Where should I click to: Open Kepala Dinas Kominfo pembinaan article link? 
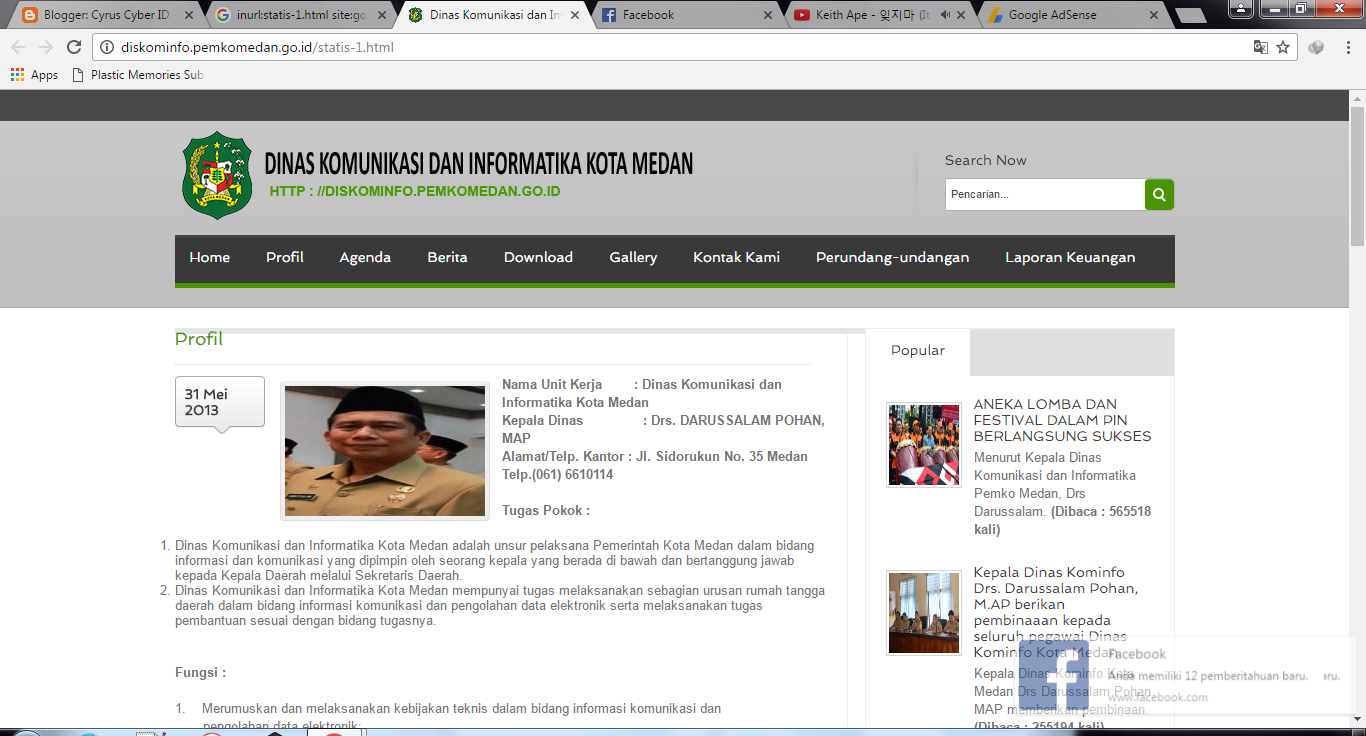pyautogui.click(x=1056, y=612)
